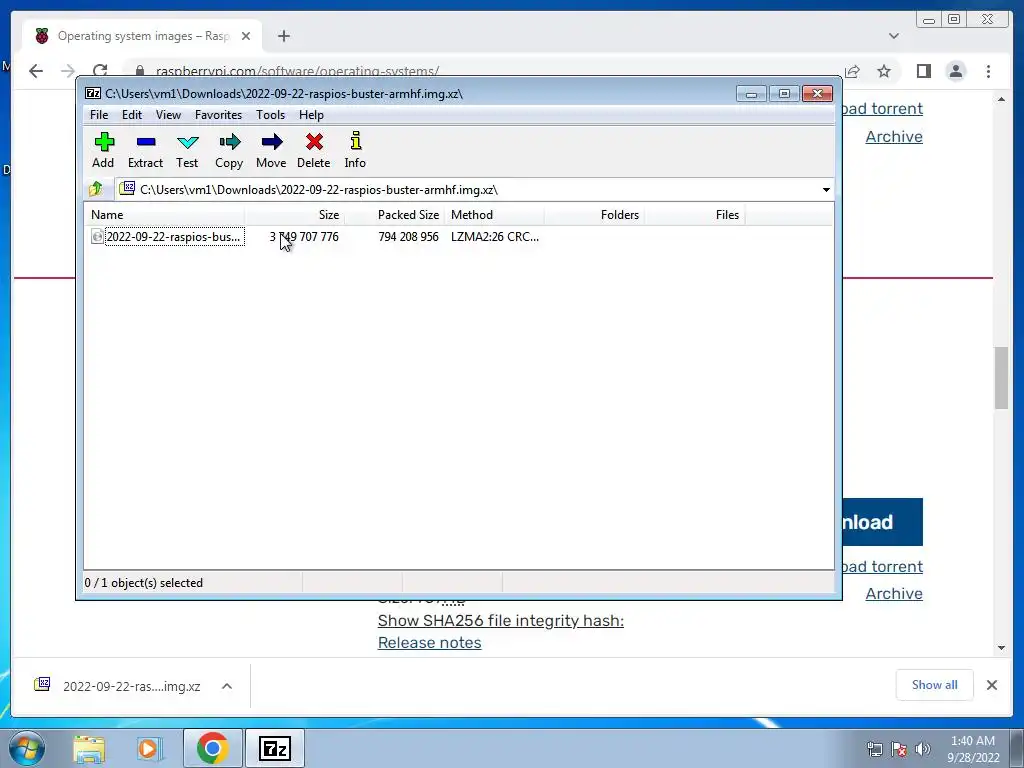Click the 7z icon in the title bar

pyautogui.click(x=93, y=93)
